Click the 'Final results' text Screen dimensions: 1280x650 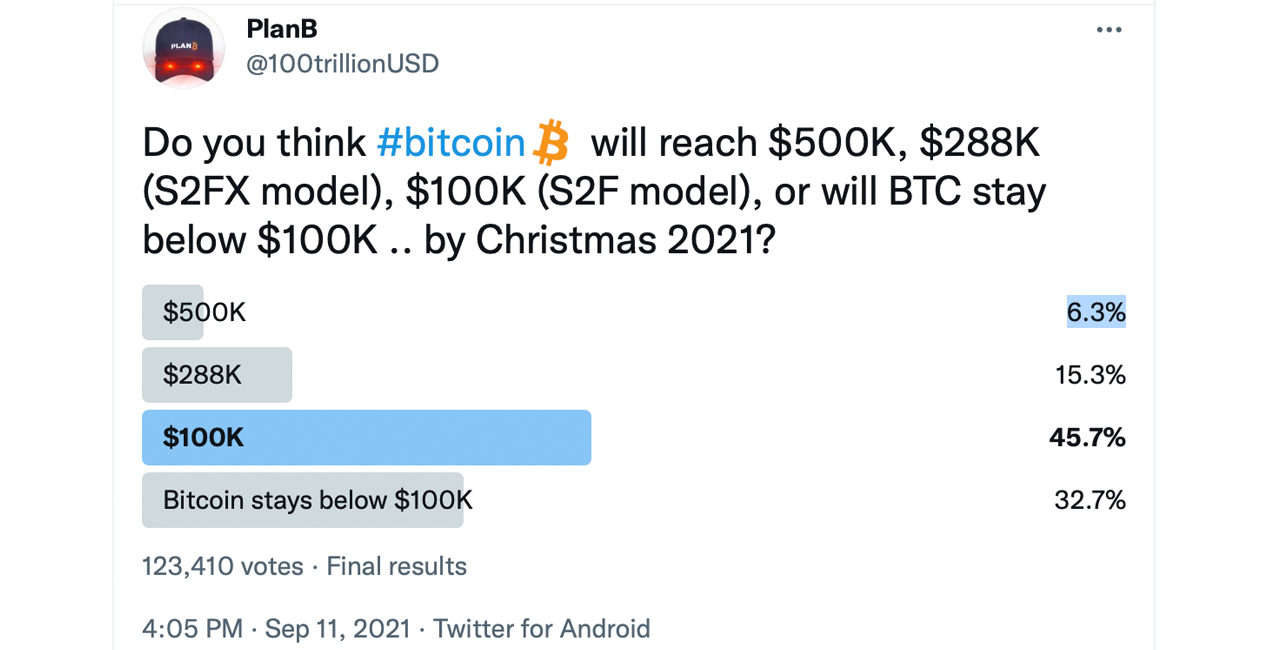point(396,566)
